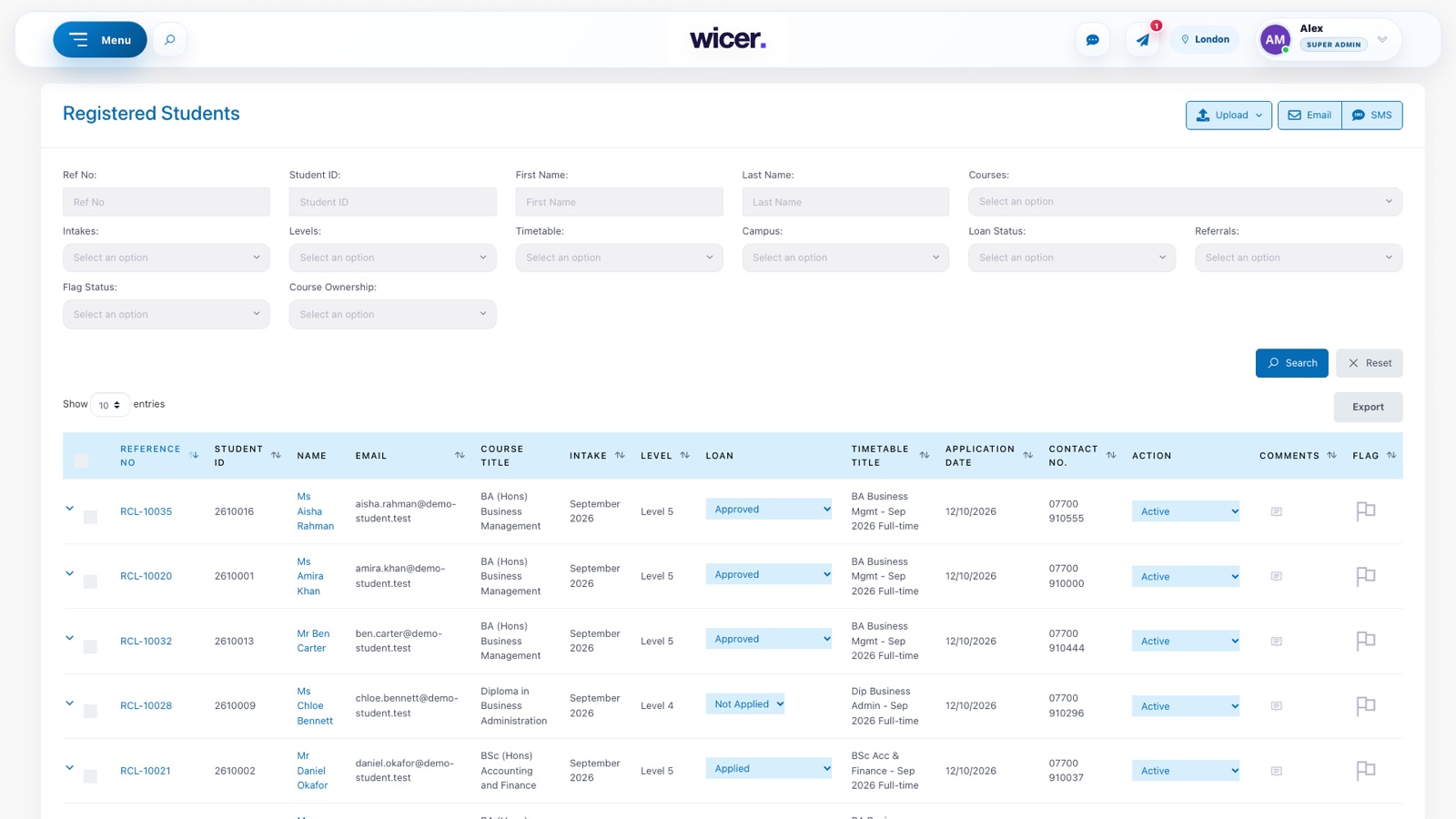The height and width of the screenshot is (819, 1456).
Task: Tick checkbox for row RCL-10032
Action: [90, 647]
